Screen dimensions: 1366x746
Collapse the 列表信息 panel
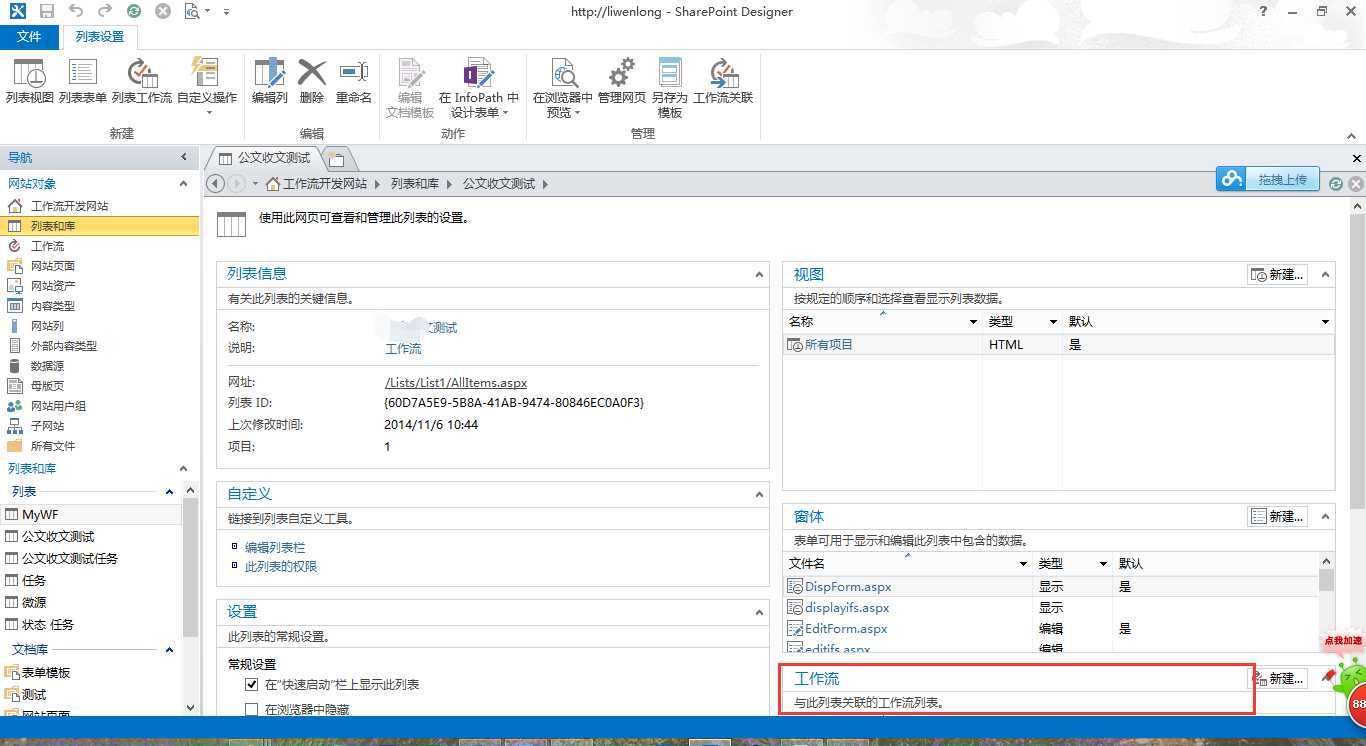[760, 274]
